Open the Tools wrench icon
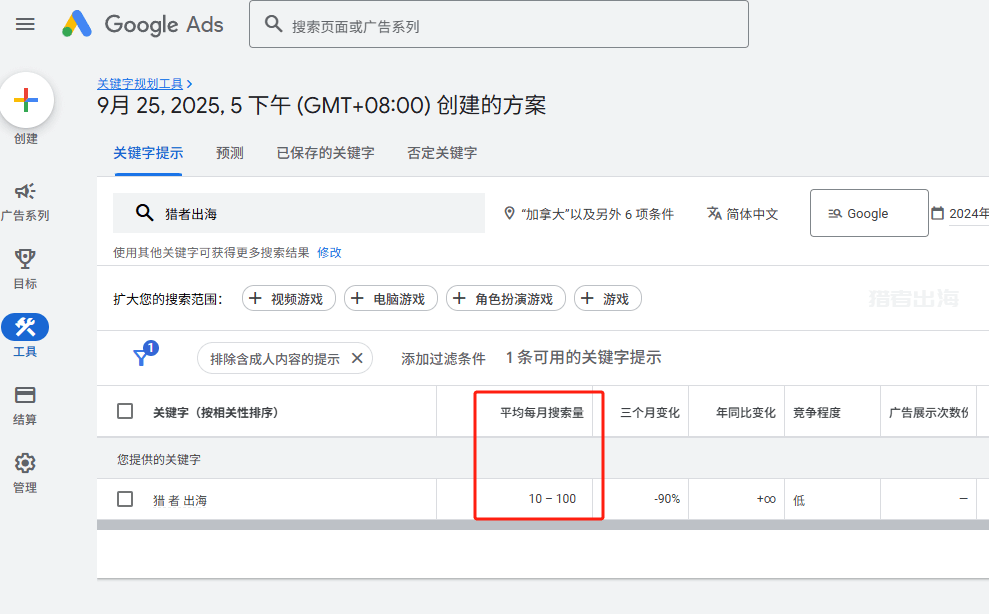This screenshot has width=989, height=614. [25, 327]
